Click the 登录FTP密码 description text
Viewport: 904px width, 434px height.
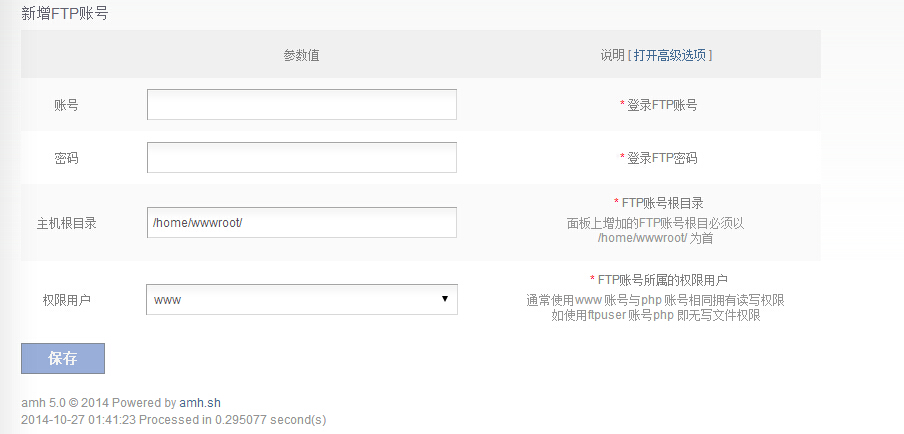pyautogui.click(x=661, y=158)
